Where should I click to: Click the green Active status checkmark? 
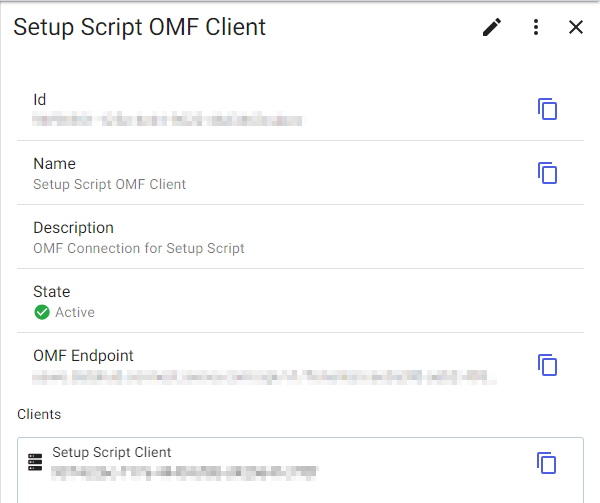click(x=42, y=312)
